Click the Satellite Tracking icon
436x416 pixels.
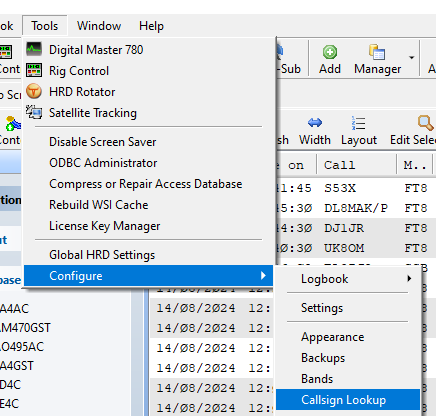(34, 112)
